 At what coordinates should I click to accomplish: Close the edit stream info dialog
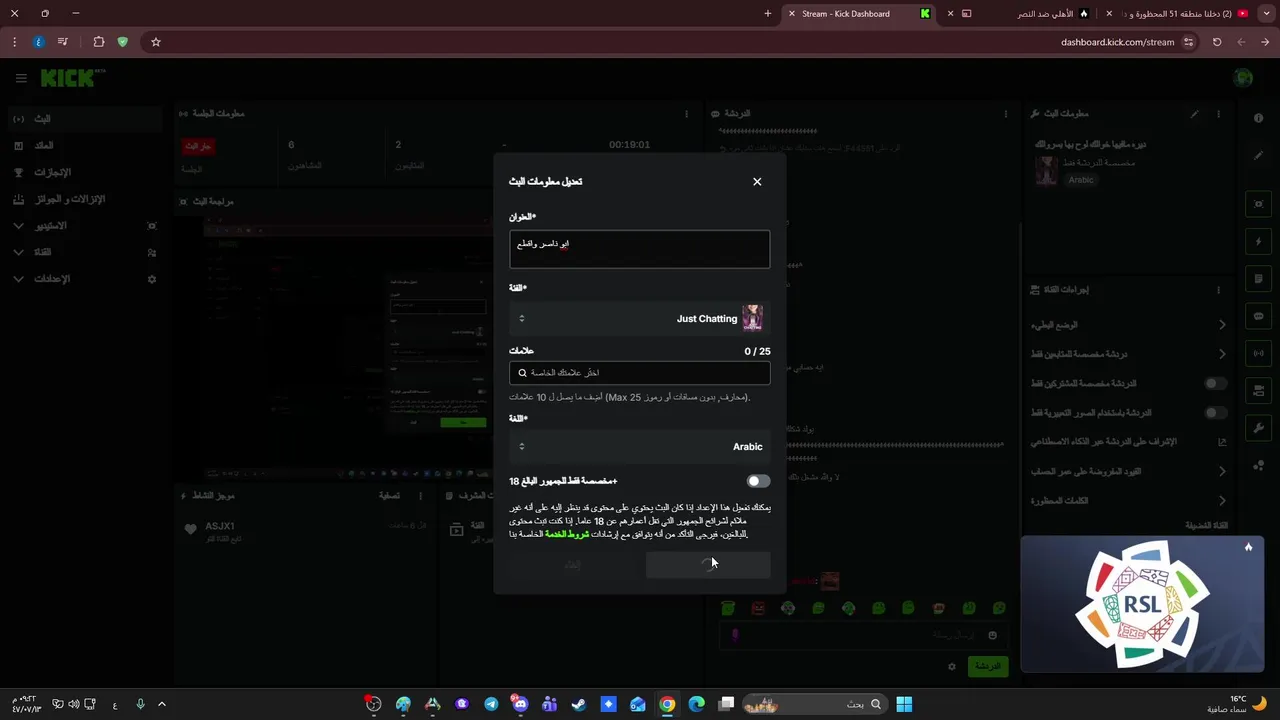[757, 181]
